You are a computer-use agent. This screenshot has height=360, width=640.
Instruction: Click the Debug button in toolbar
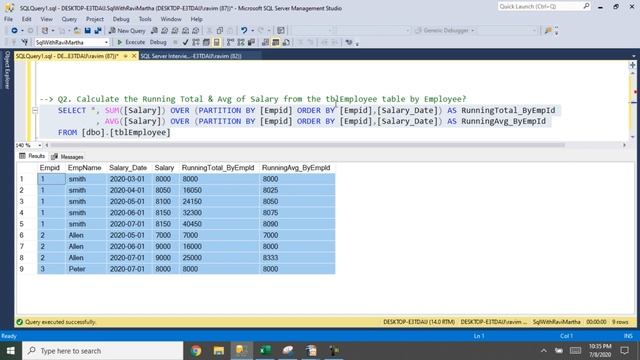(x=158, y=42)
